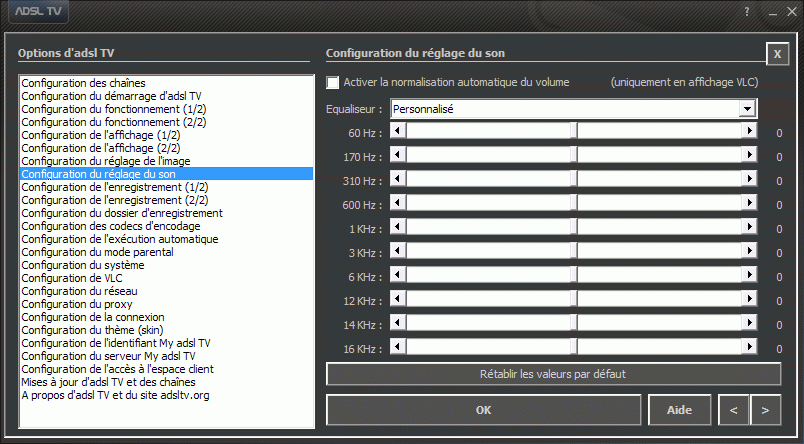Click the 1 KHz slider thumb
This screenshot has width=804, height=444.
coord(574,227)
